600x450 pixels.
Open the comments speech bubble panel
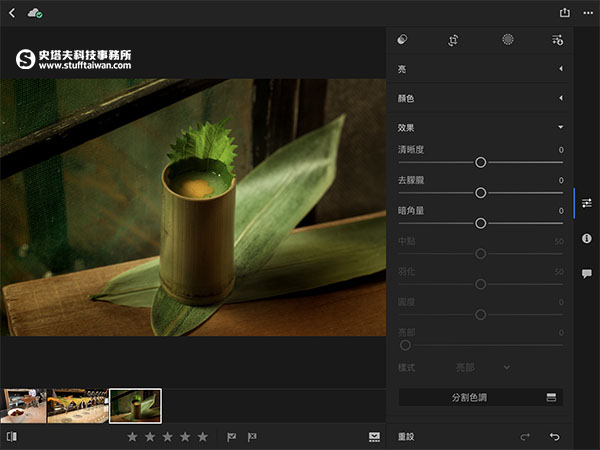click(x=587, y=274)
